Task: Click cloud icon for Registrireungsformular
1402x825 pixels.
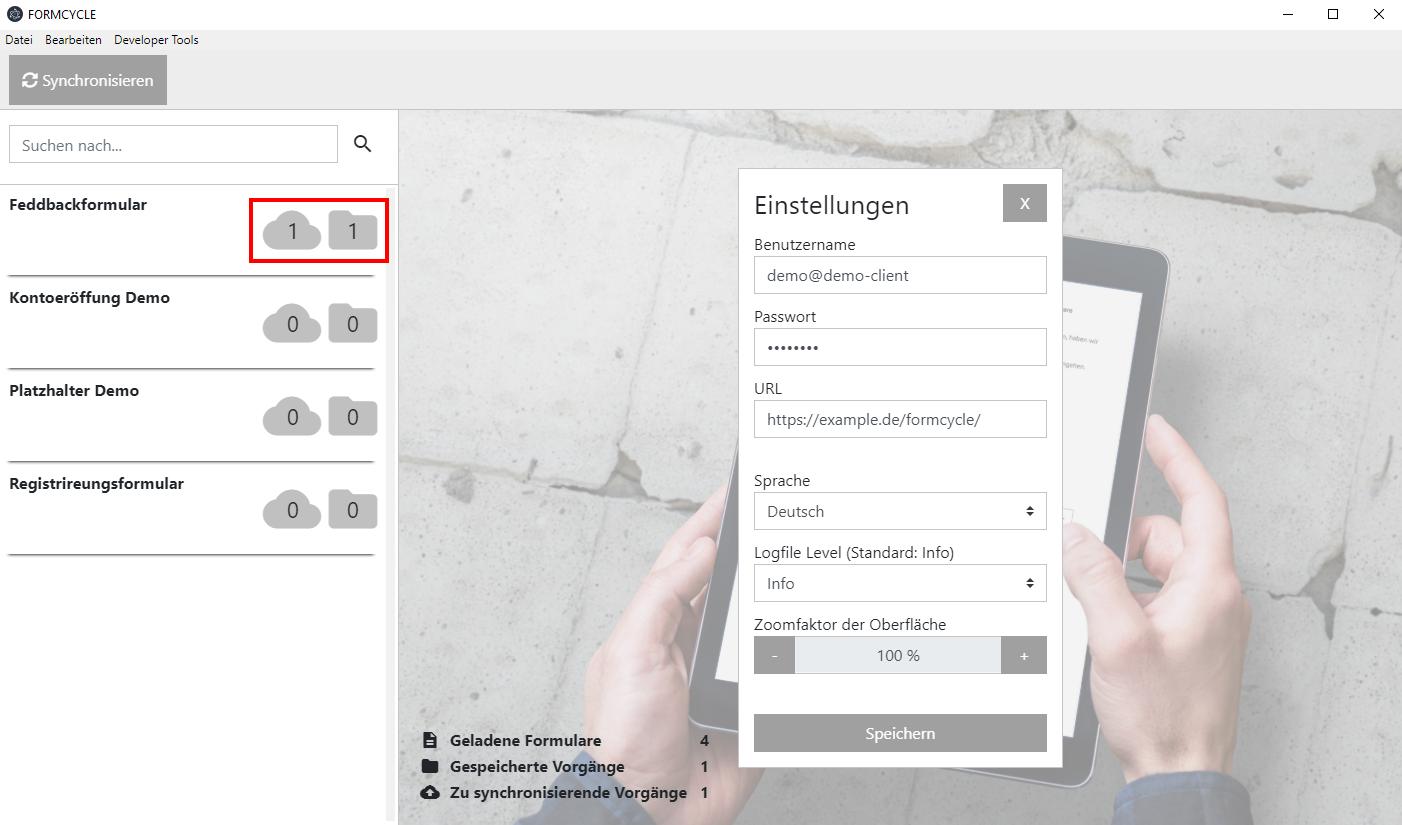Action: click(292, 511)
